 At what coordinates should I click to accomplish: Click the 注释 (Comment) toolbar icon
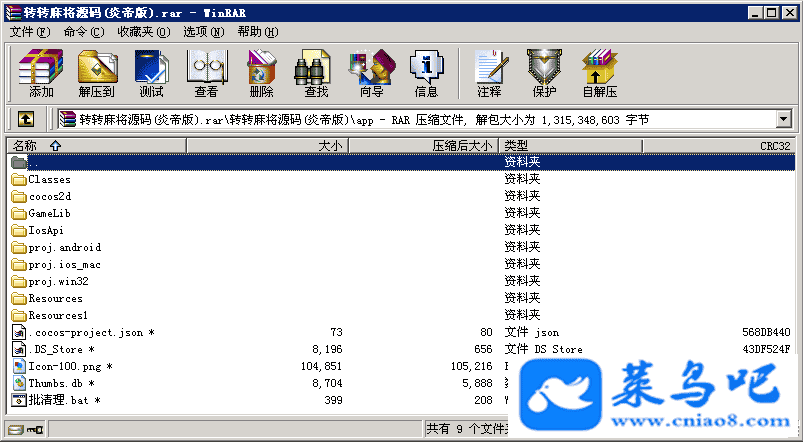489,73
